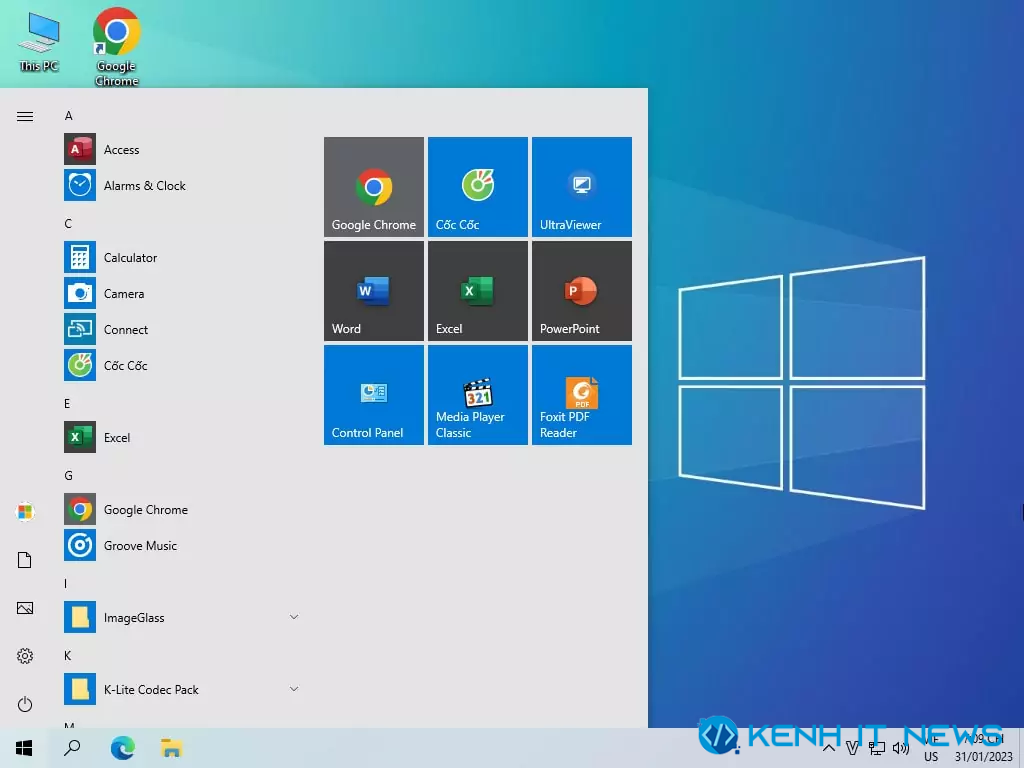Image resolution: width=1024 pixels, height=768 pixels.
Task: Click the letter G group header
Action: pos(69,475)
